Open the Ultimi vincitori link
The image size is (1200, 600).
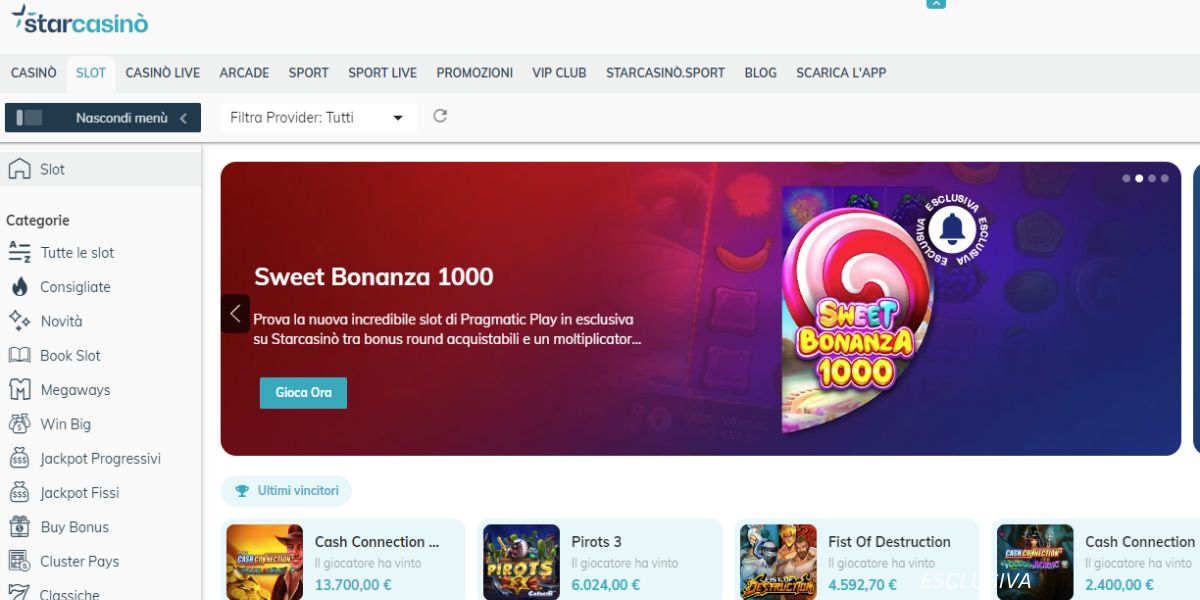coord(287,491)
